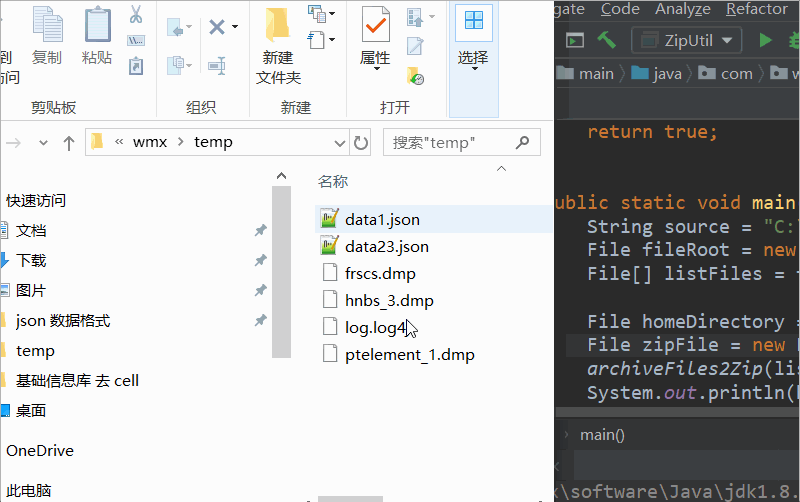Open 图片 in quick access
The height and width of the screenshot is (502, 800).
point(31,291)
